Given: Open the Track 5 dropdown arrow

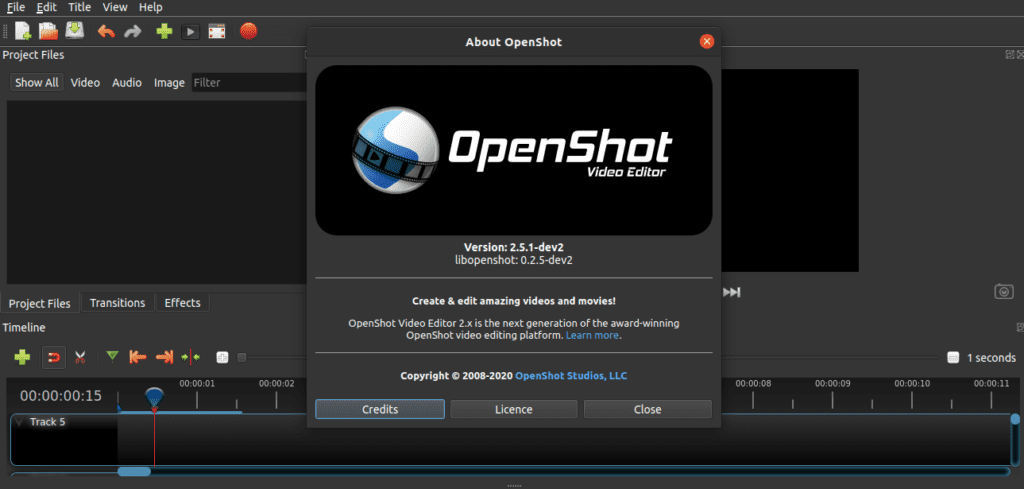Looking at the screenshot, I should coord(19,422).
